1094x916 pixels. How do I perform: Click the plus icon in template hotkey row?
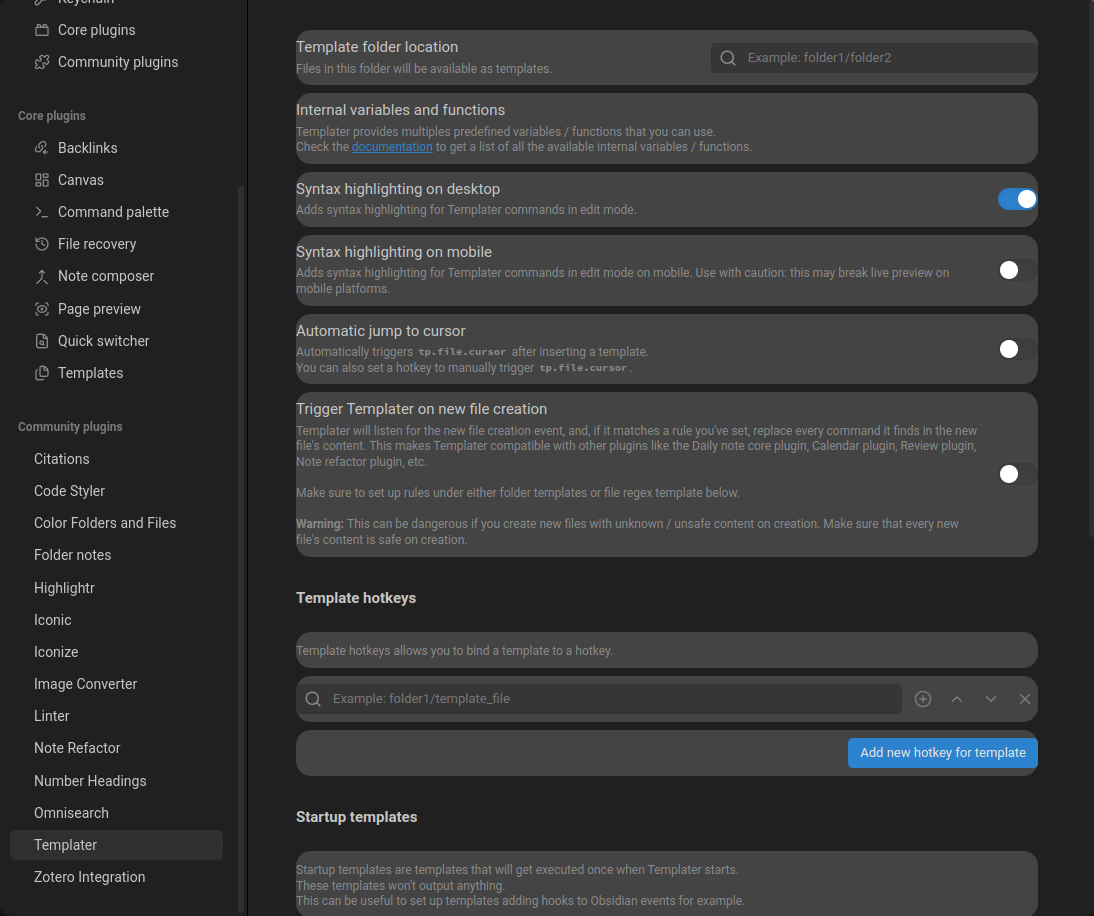tap(923, 699)
